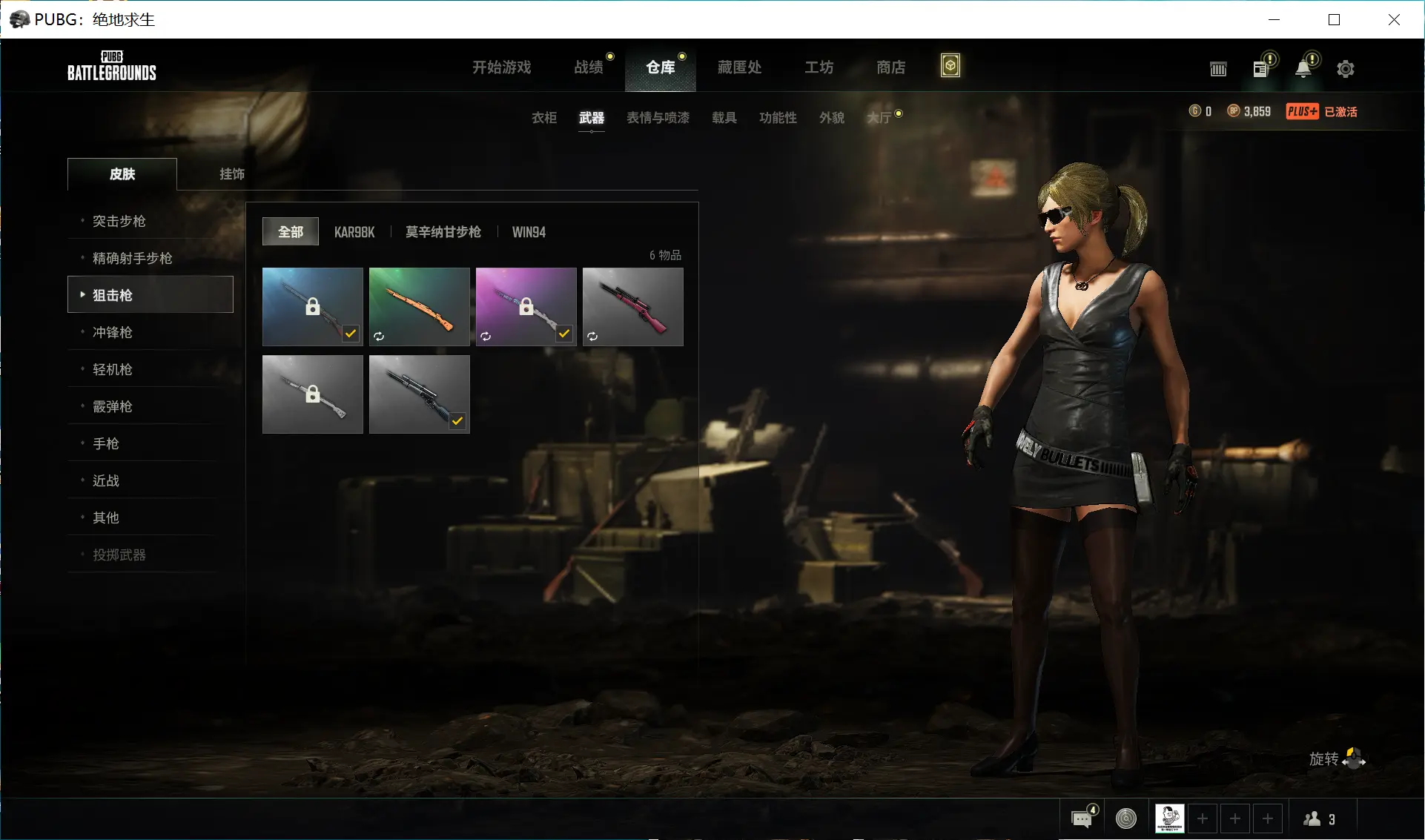This screenshot has height=840, width=1425.
Task: Open the chat messages icon with badge 4
Action: coord(1082,818)
